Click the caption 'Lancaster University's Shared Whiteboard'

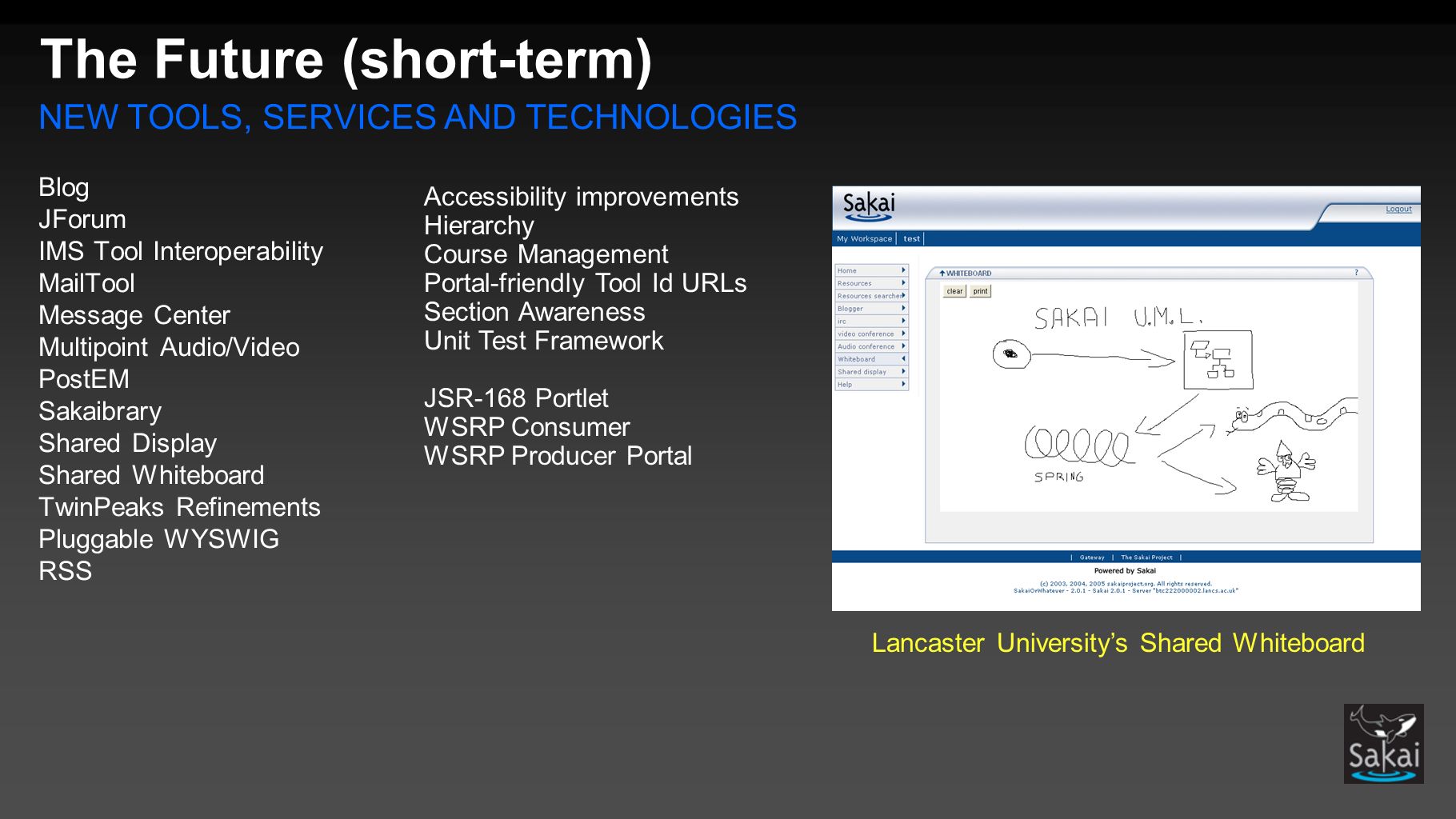click(x=1118, y=643)
